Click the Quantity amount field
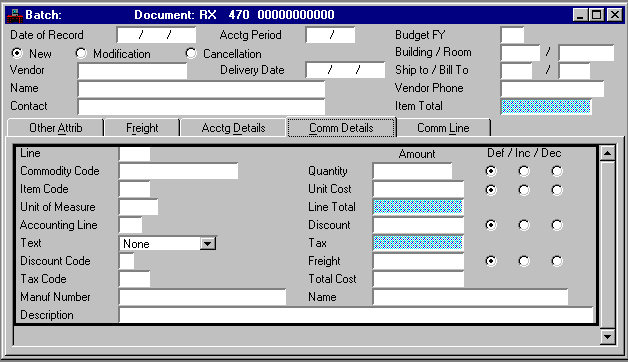Image resolution: width=628 pixels, height=362 pixels. [x=413, y=171]
